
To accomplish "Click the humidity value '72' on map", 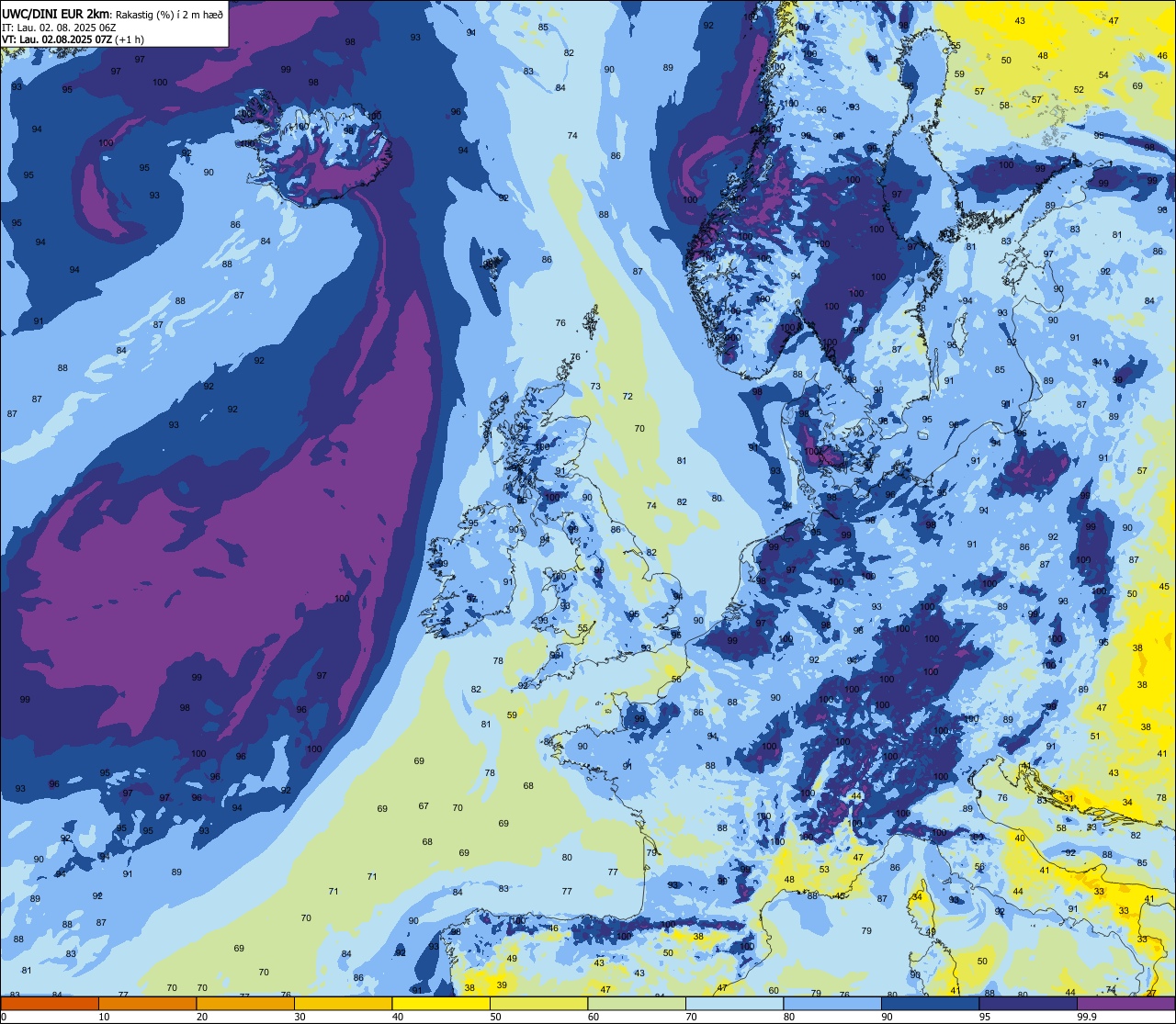I will pyautogui.click(x=628, y=397).
